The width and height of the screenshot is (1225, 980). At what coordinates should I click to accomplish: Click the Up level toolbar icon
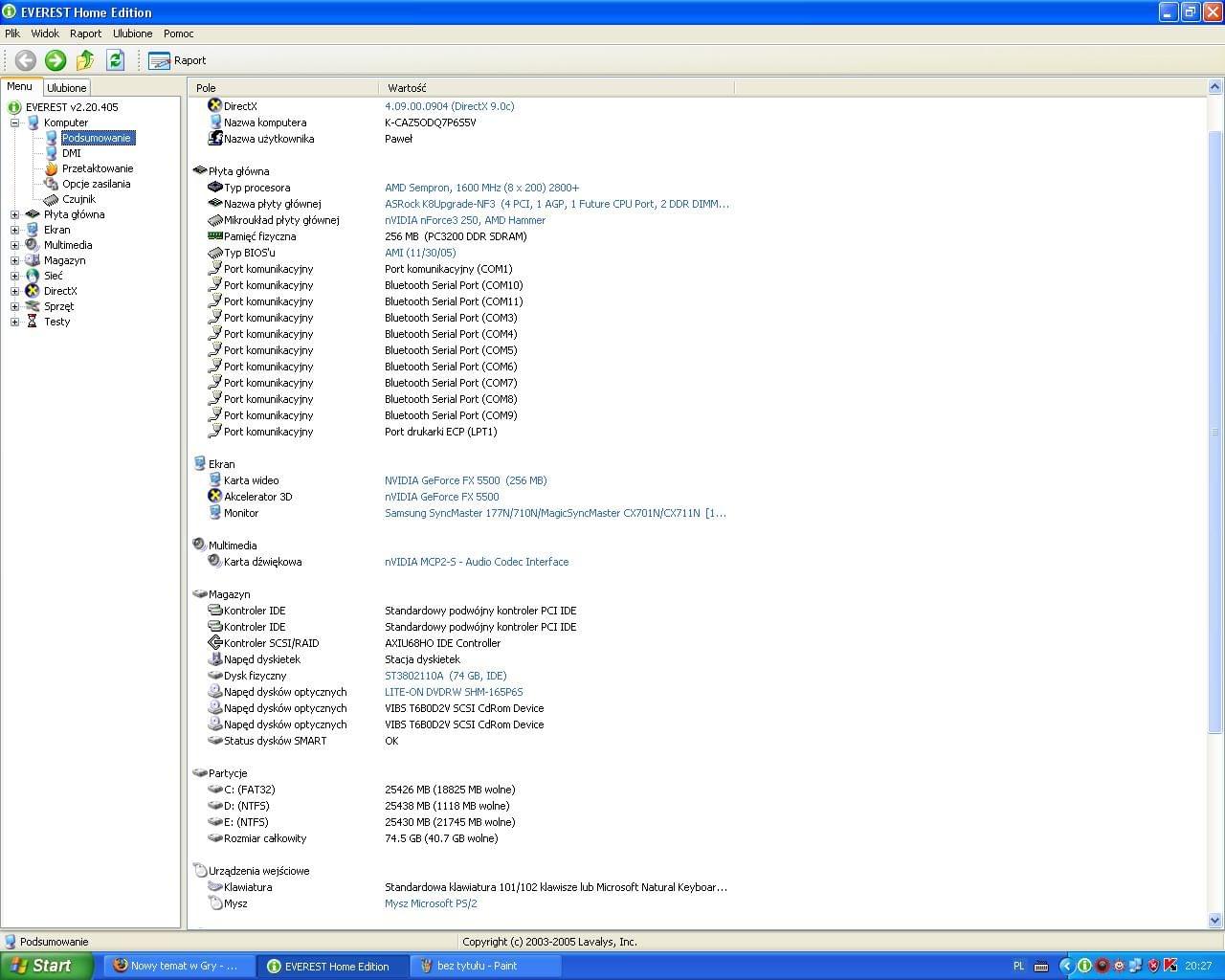pyautogui.click(x=85, y=60)
